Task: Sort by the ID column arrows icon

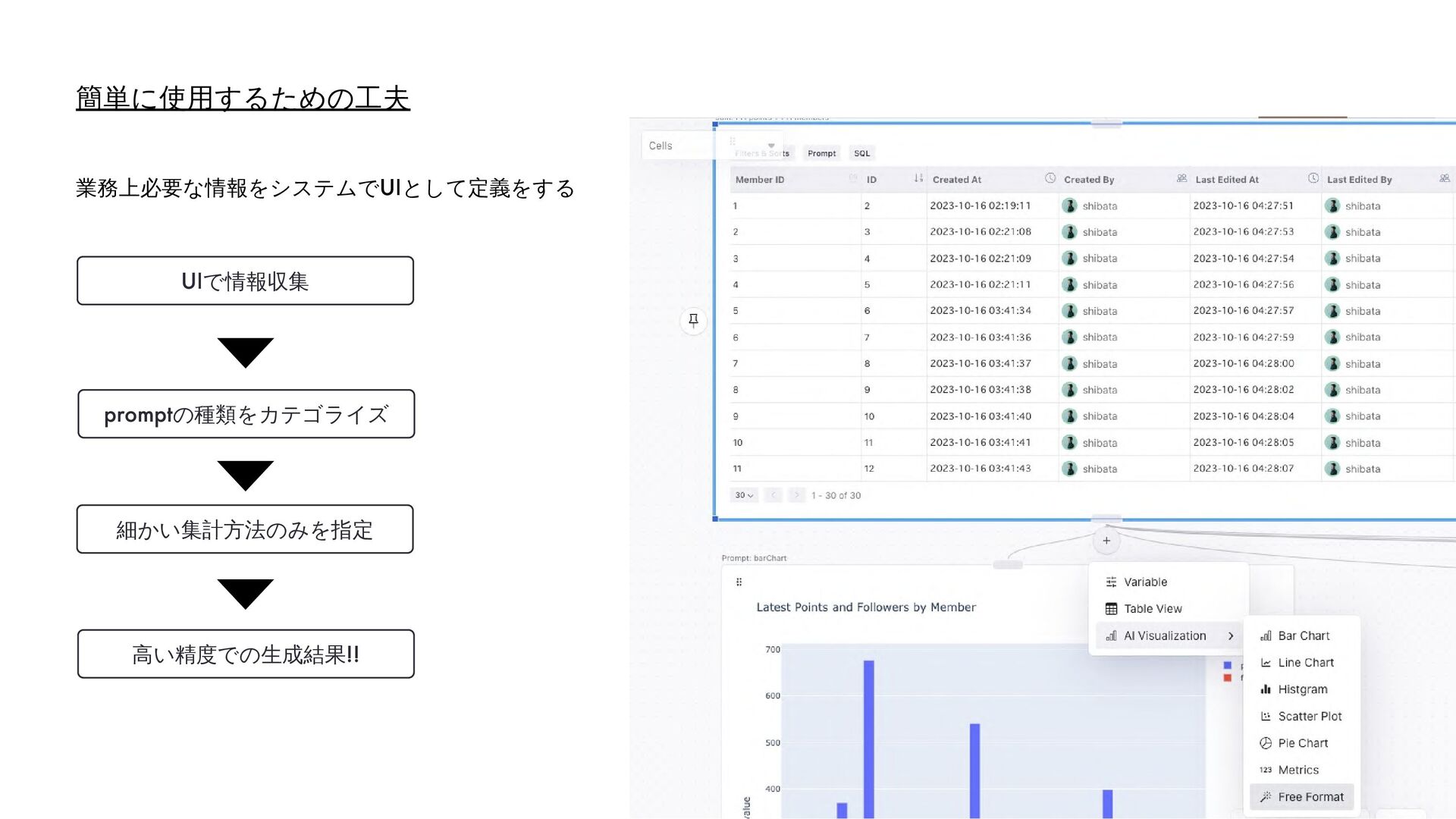Action: point(918,178)
